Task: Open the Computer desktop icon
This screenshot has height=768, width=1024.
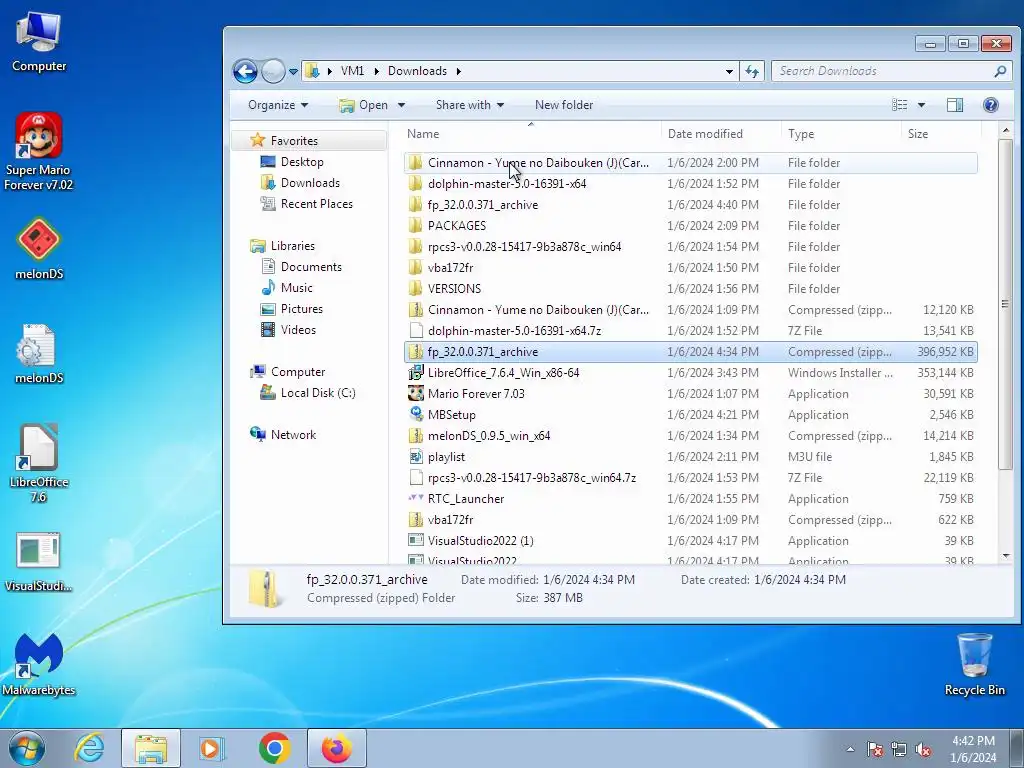Action: tap(39, 40)
